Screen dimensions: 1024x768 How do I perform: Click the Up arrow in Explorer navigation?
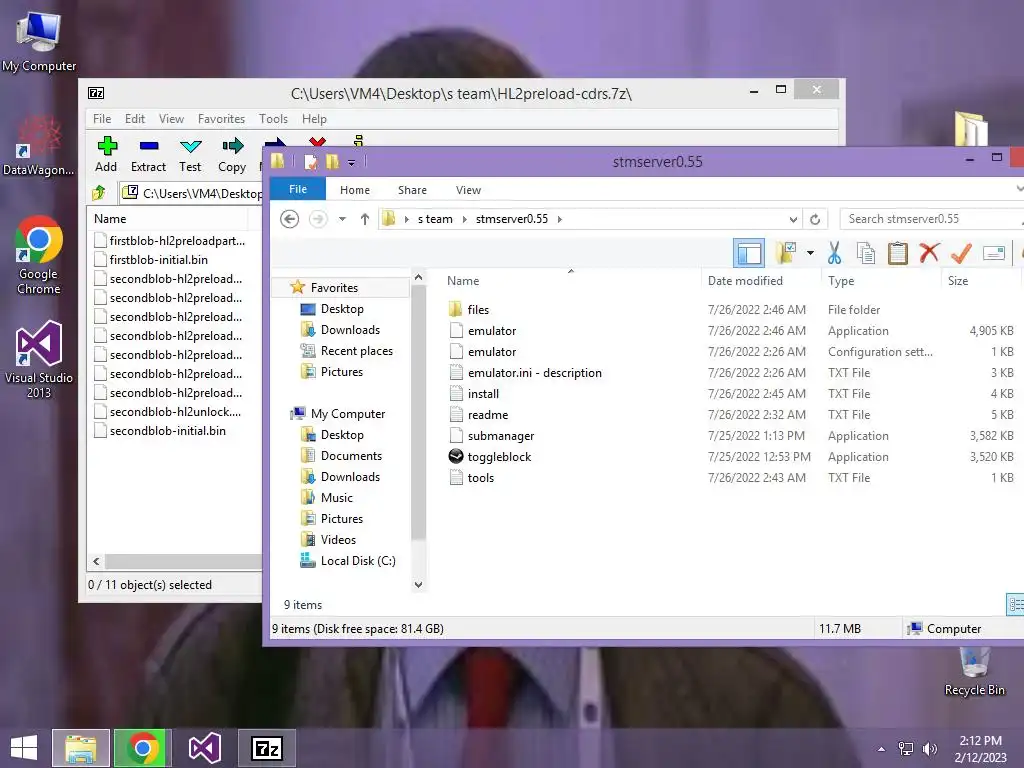365,219
